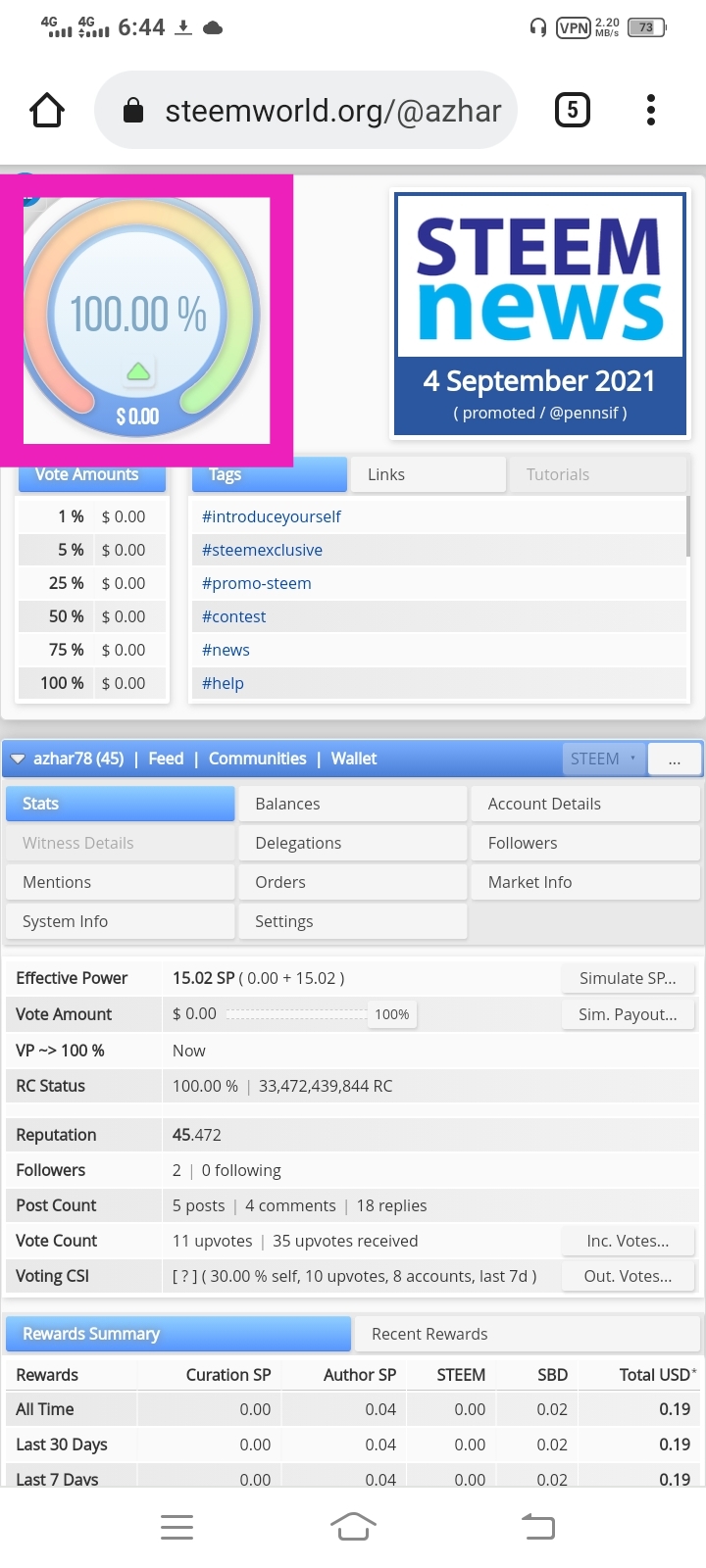Click the azhar78 (45) account name
Viewport: 706px width, 1568px height.
pyautogui.click(x=78, y=759)
